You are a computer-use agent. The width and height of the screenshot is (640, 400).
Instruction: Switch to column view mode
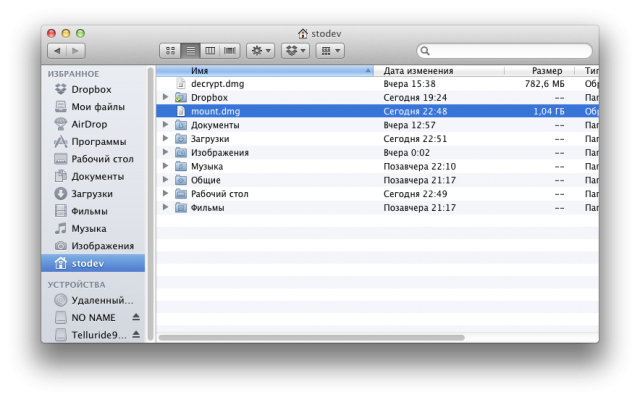(x=210, y=50)
